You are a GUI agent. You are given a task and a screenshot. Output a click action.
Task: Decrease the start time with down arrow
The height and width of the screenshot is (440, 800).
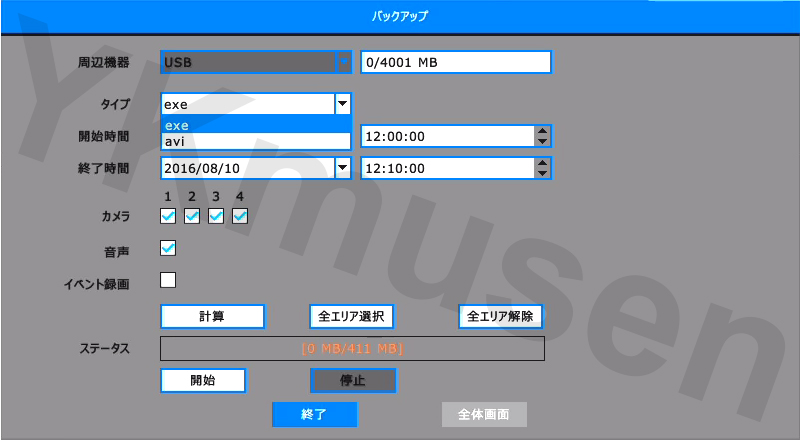542,142
